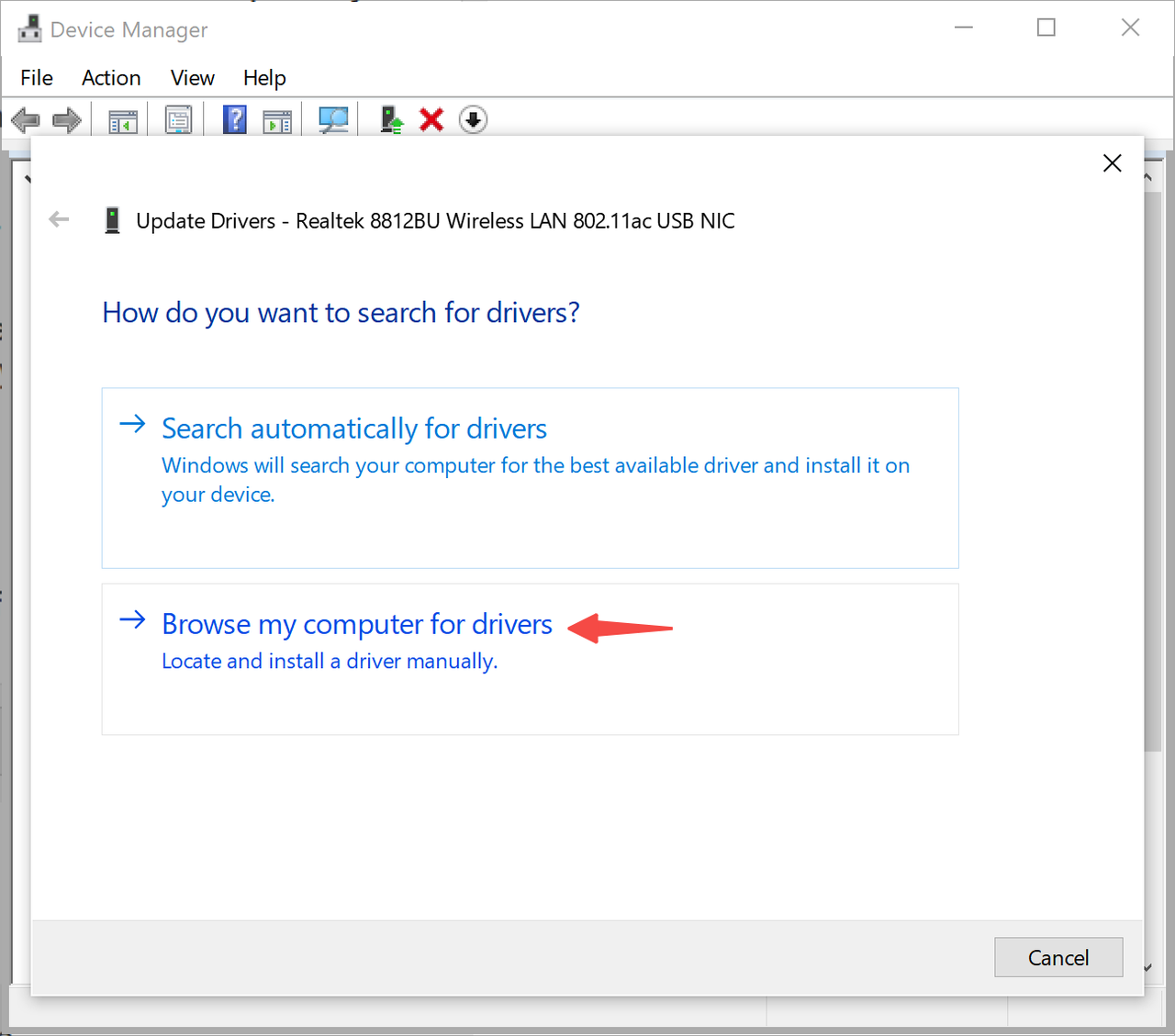This screenshot has height=1036, width=1175.
Task: Click the Update device driver toolbar icon
Action: click(x=392, y=120)
